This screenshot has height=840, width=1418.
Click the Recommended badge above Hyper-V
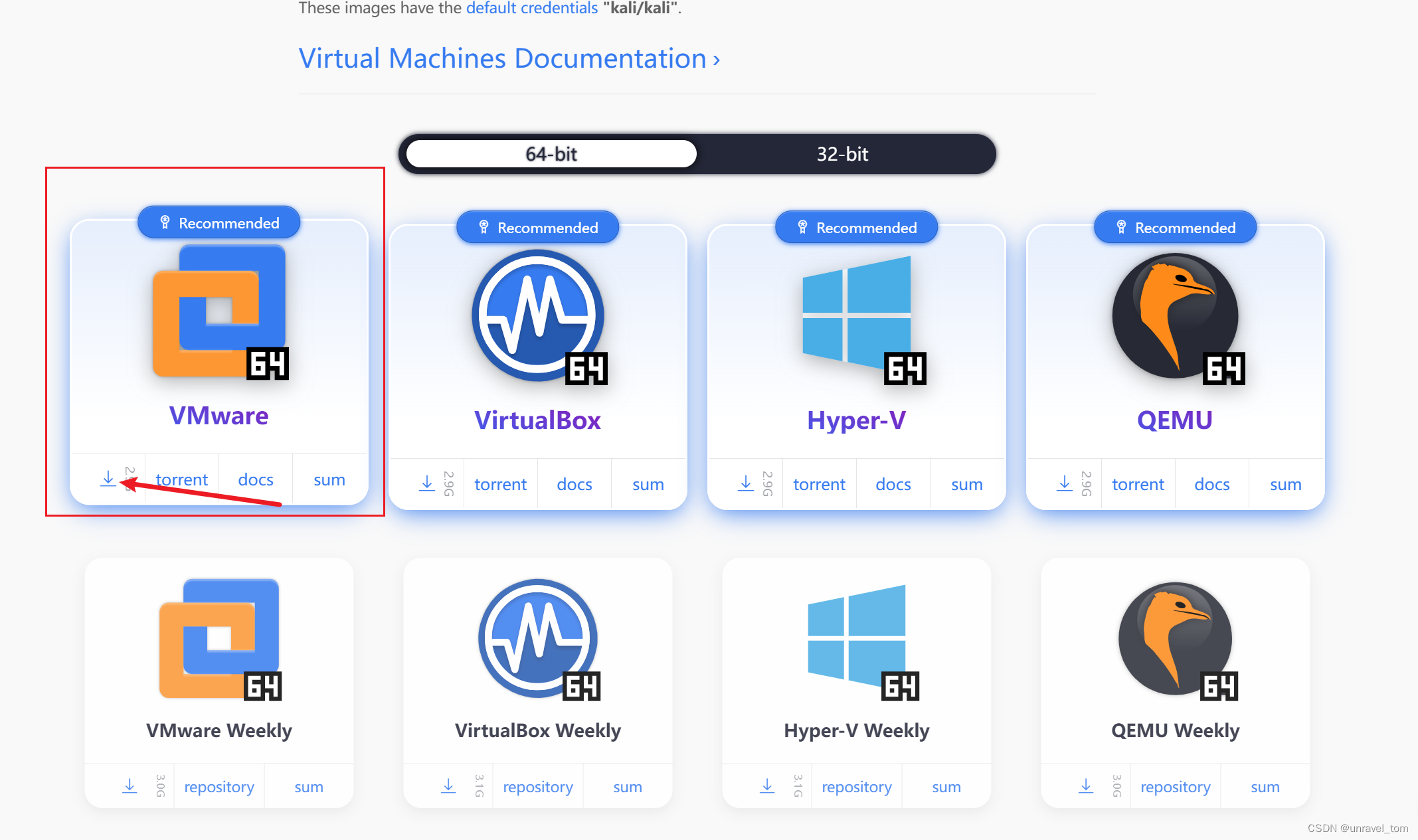(857, 228)
